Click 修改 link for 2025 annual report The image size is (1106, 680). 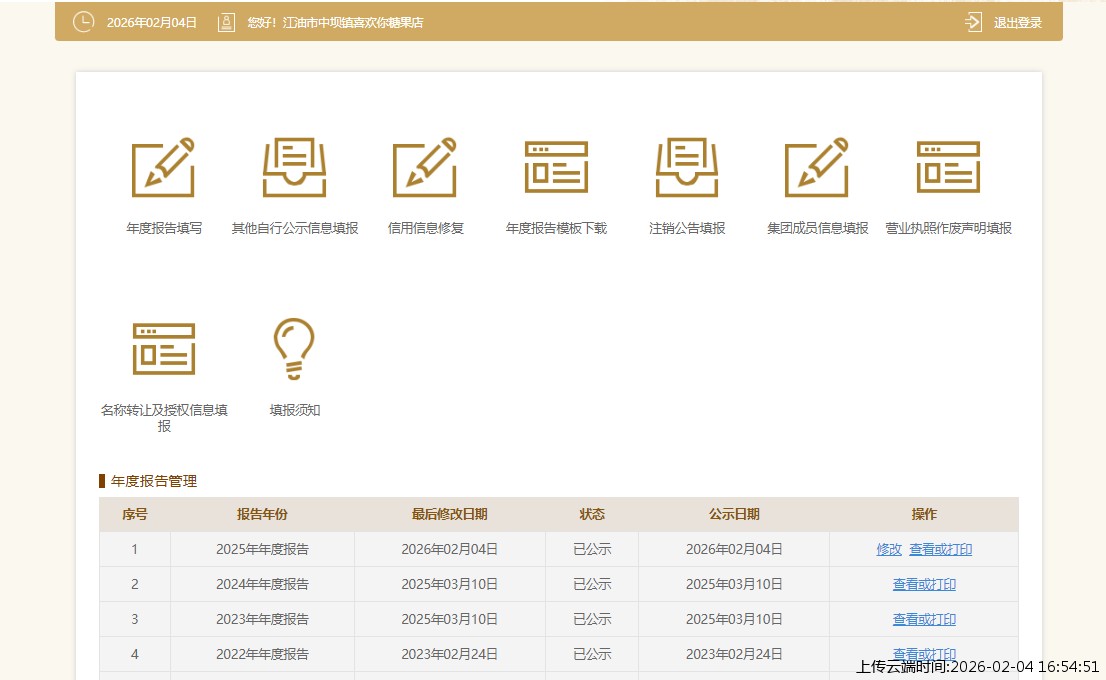(889, 549)
